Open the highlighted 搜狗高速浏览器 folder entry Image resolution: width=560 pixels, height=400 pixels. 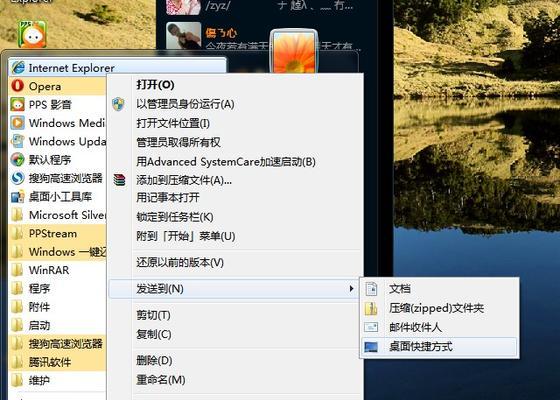57,344
